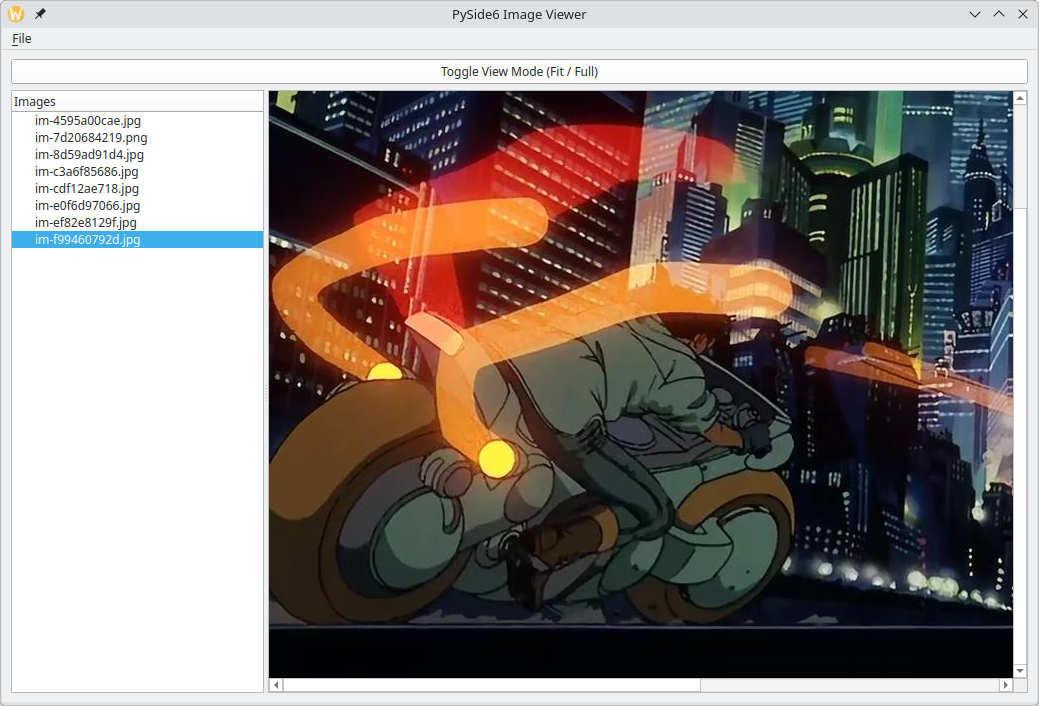
Task: Choose im-c3a6f85686.jpg in the Images panel
Action: pyautogui.click(x=87, y=171)
